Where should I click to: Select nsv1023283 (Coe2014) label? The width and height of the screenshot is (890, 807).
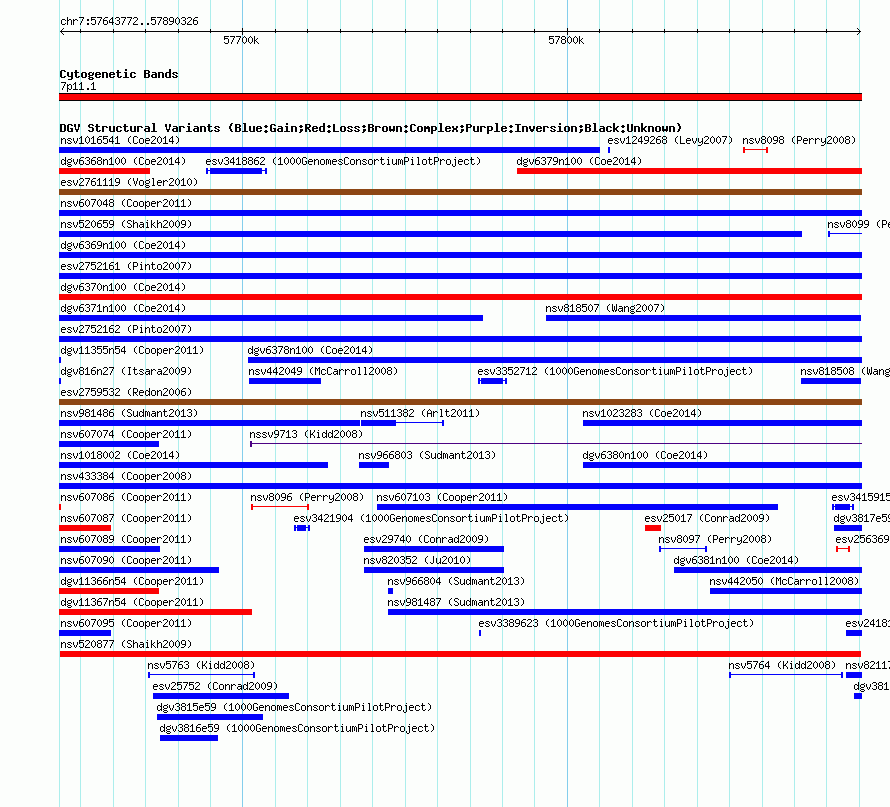coord(642,413)
